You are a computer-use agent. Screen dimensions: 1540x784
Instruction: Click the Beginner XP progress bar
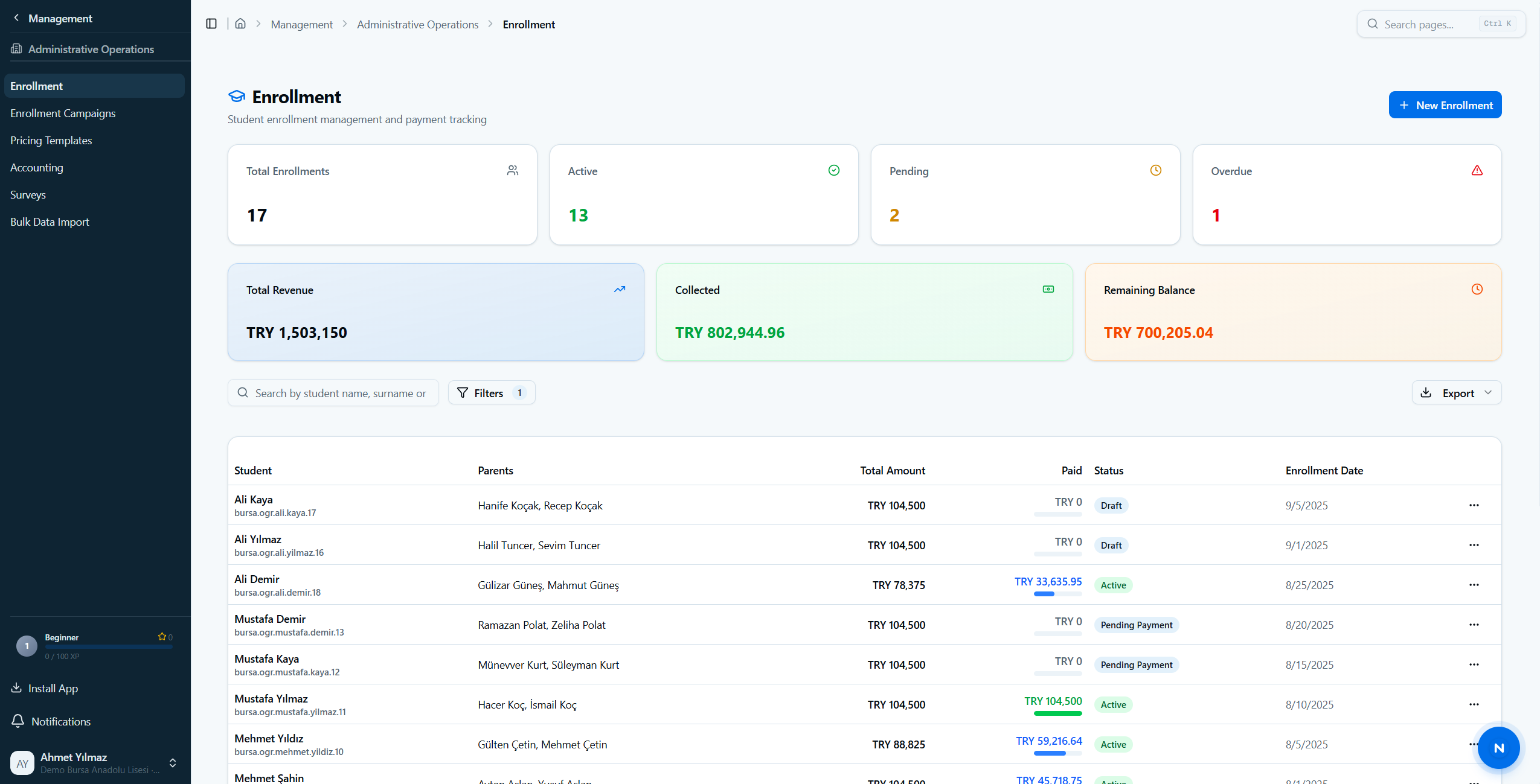(x=109, y=646)
